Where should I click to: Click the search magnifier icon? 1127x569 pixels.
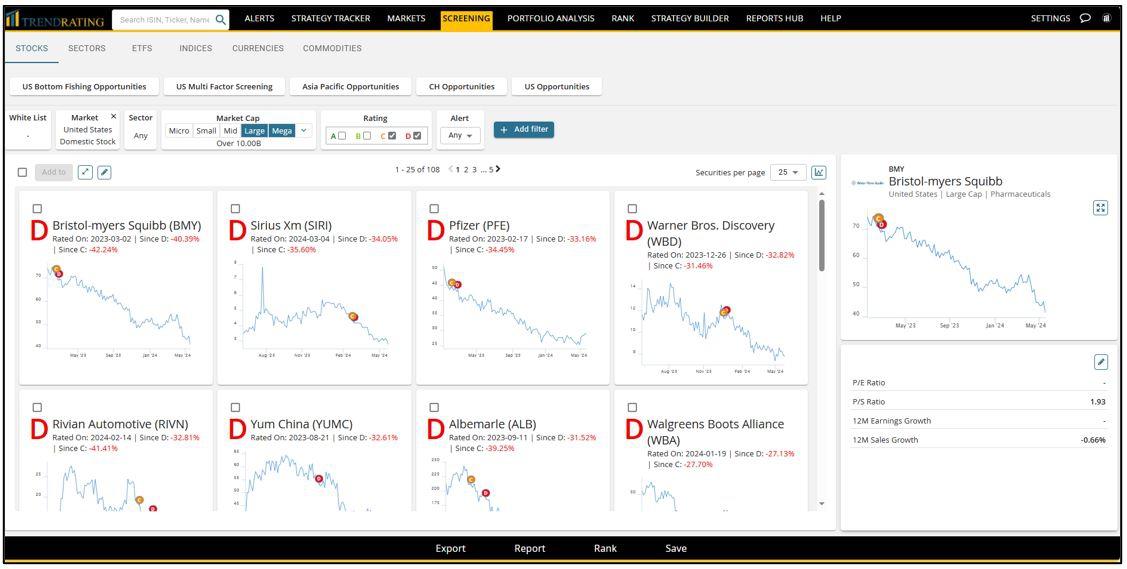tap(221, 19)
